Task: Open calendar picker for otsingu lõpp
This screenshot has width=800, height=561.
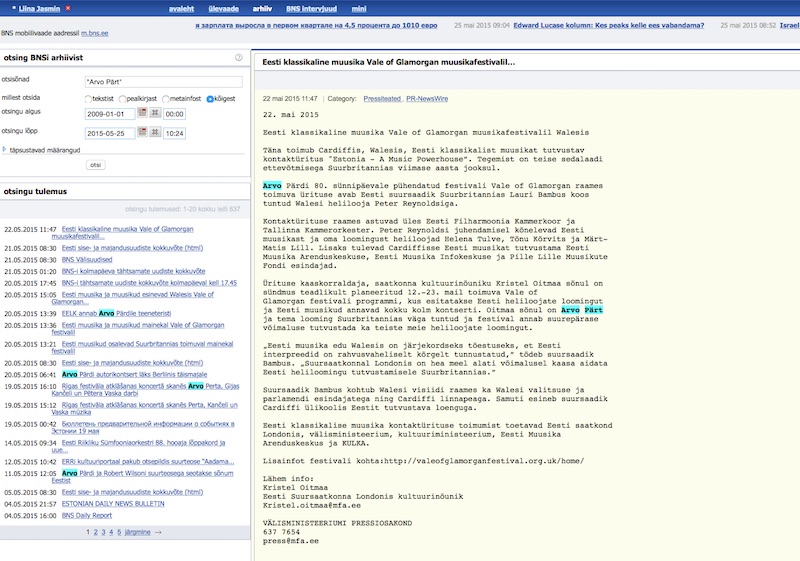Action: [x=142, y=132]
